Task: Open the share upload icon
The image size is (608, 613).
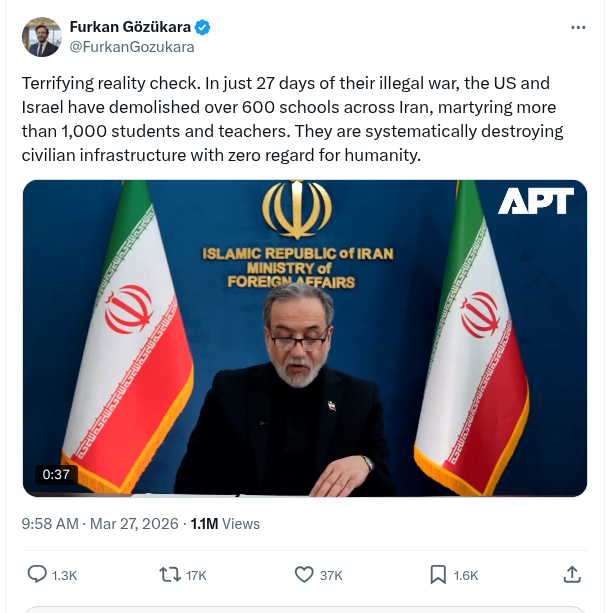Action: 572,575
